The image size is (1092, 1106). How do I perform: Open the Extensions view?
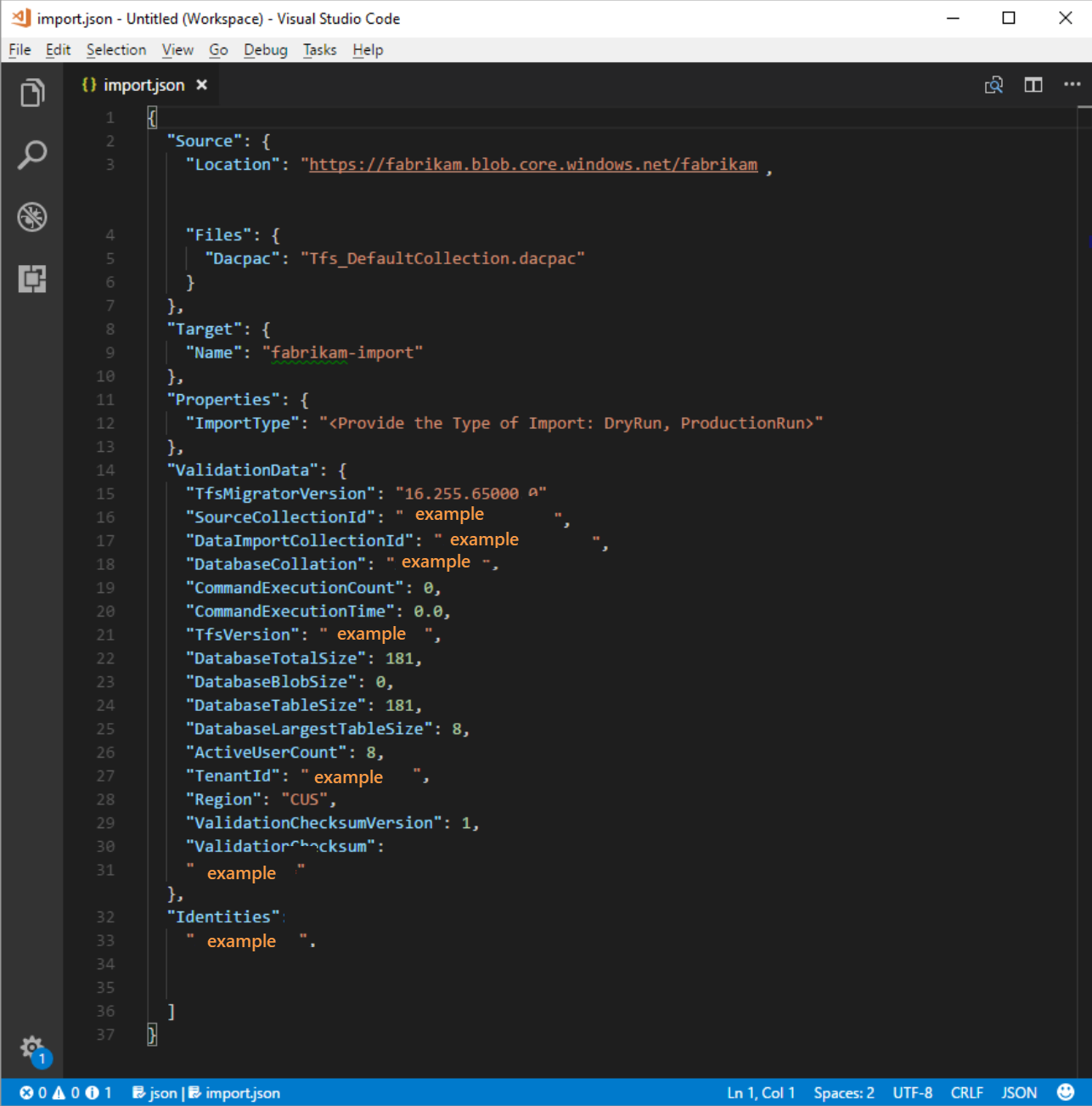(x=32, y=279)
